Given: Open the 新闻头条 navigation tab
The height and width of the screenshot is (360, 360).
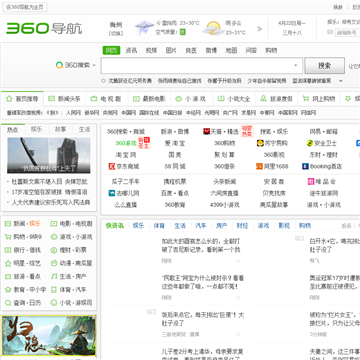Looking at the screenshot, I should (x=65, y=99).
